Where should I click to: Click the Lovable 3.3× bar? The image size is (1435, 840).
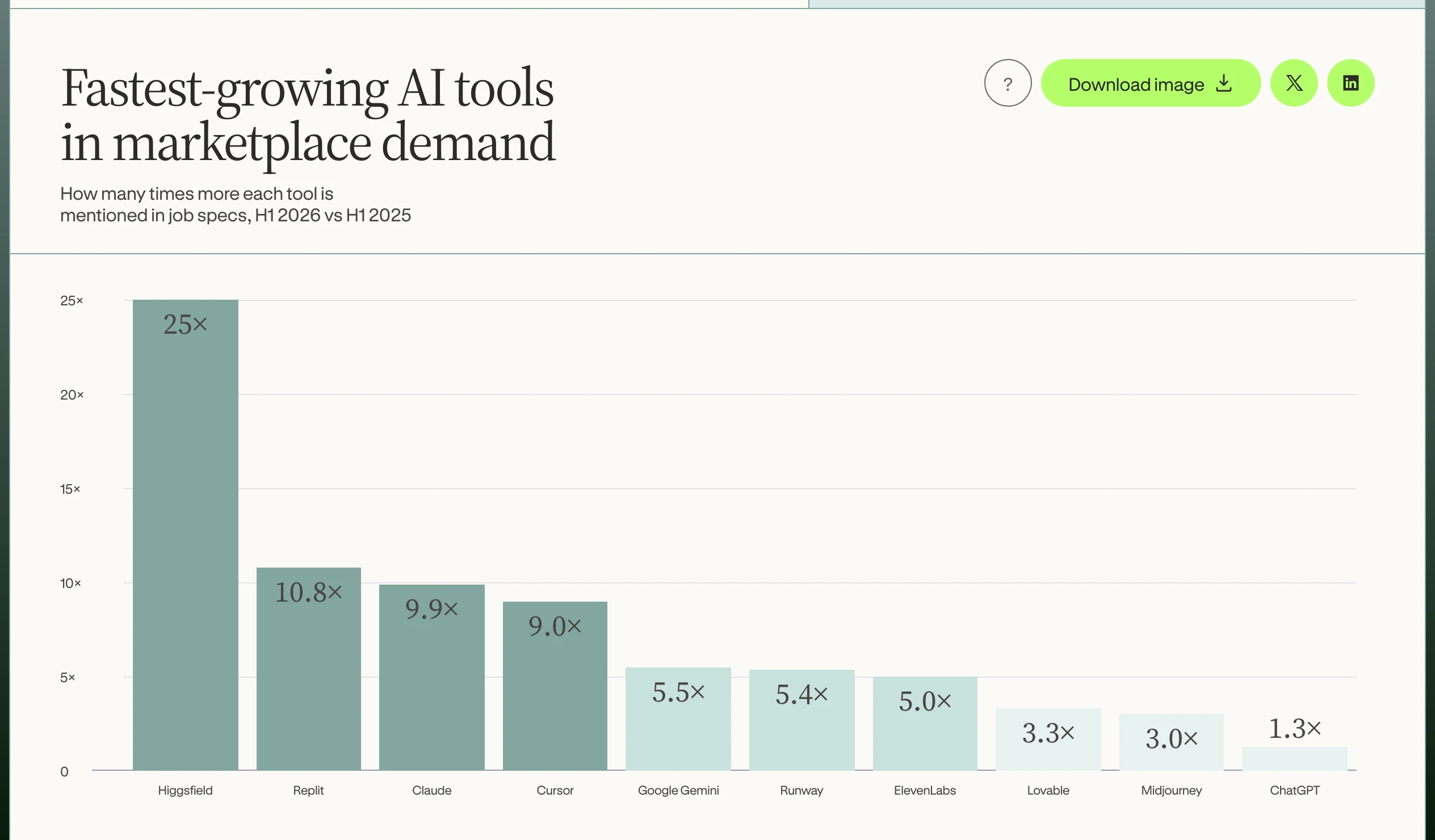pyautogui.click(x=1048, y=739)
